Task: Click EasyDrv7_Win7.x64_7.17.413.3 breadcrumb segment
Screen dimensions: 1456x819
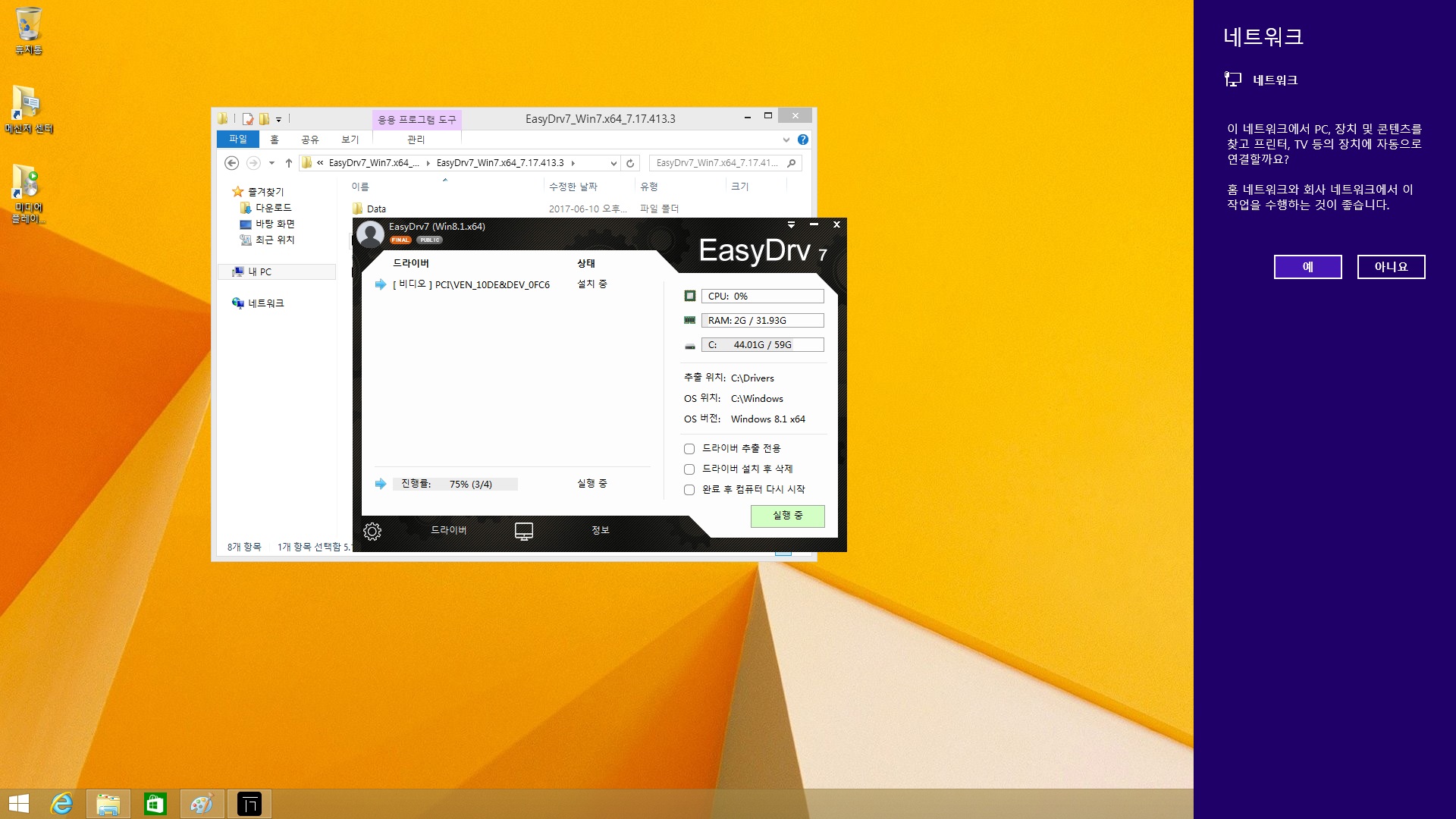Action: coord(500,163)
